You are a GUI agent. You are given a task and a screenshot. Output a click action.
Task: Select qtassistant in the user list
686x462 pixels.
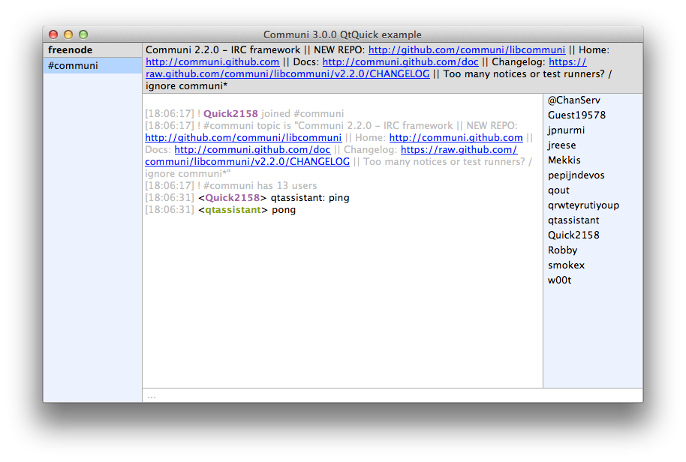tap(574, 220)
